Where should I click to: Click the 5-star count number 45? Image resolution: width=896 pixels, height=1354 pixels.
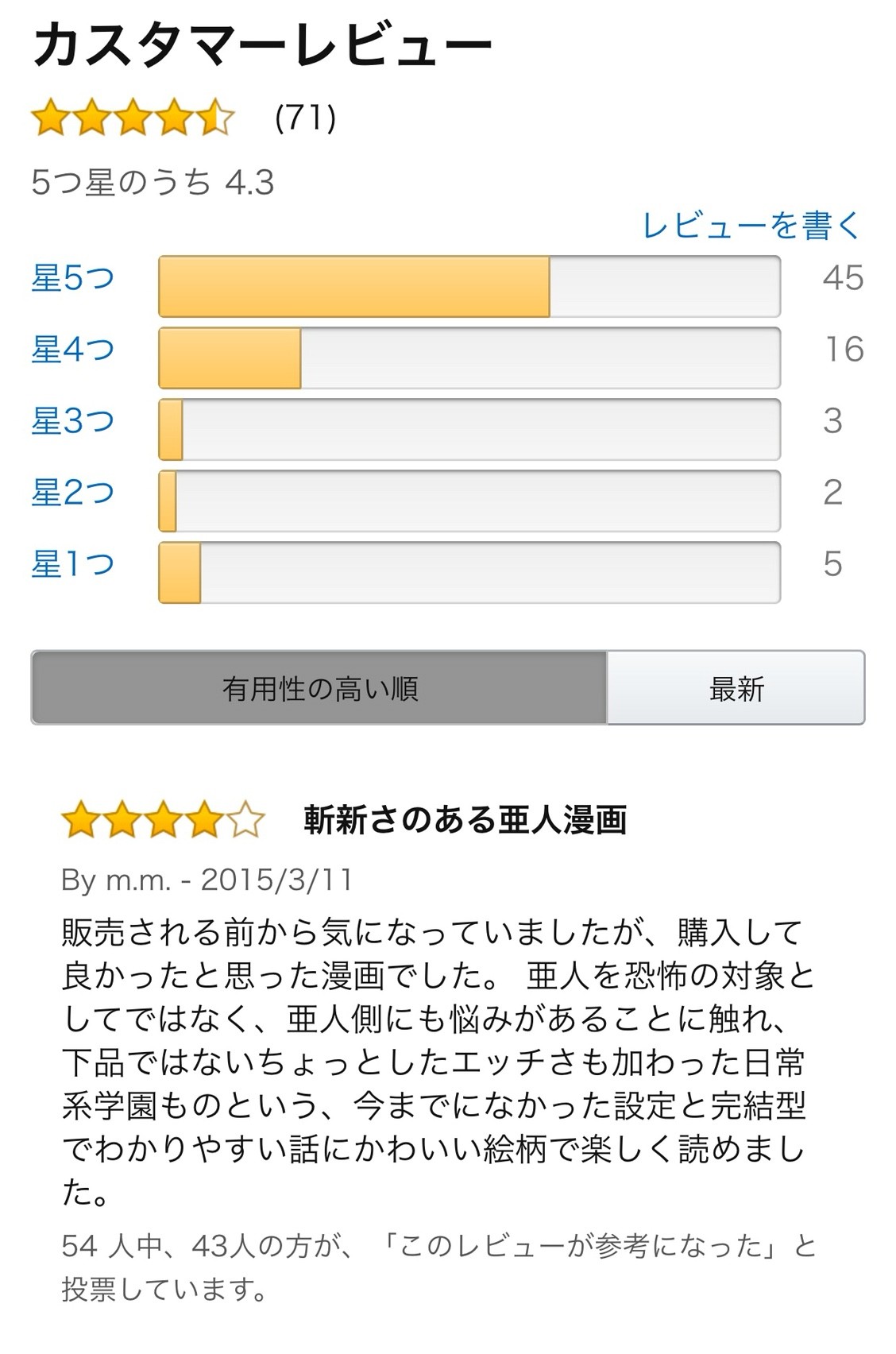(843, 278)
